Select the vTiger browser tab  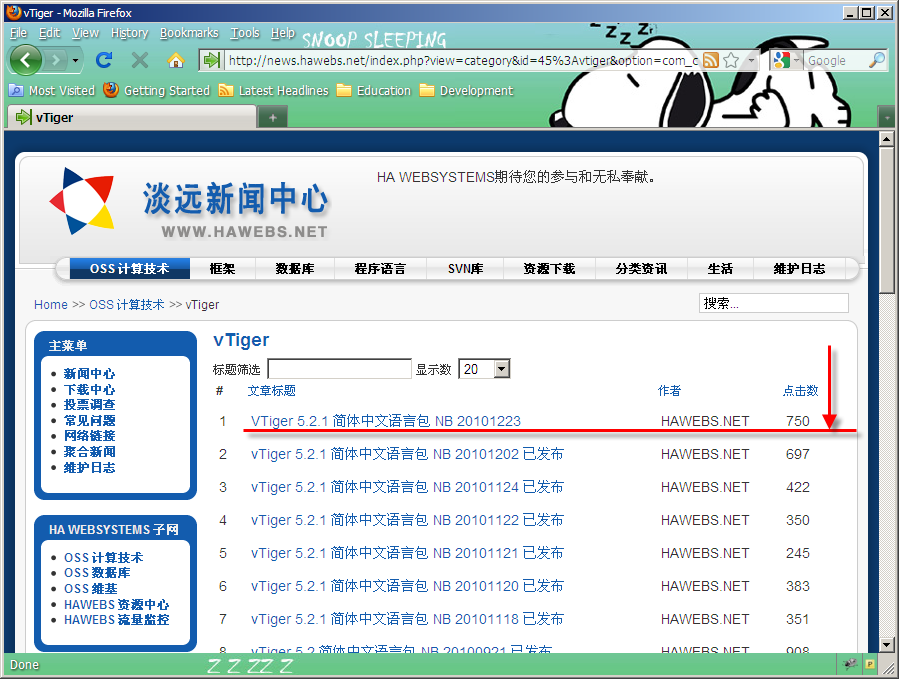tap(131, 118)
